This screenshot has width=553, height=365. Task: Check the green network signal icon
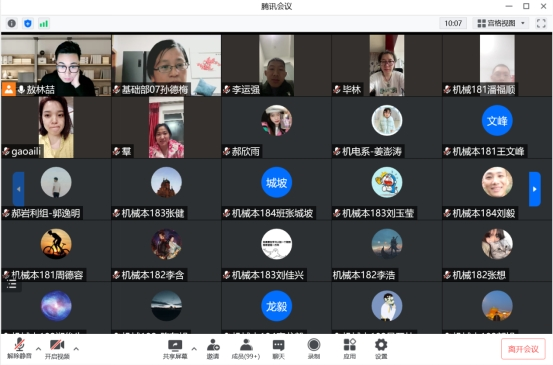[x=44, y=24]
